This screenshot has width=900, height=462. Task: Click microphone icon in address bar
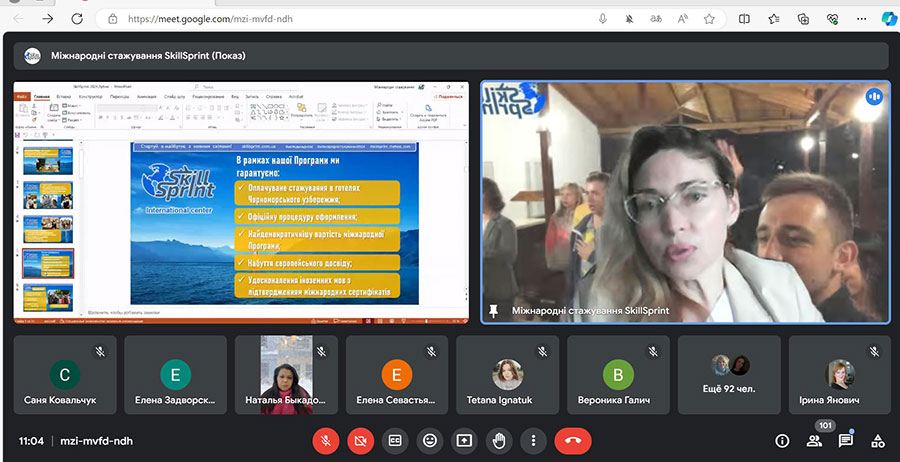pyautogui.click(x=603, y=18)
